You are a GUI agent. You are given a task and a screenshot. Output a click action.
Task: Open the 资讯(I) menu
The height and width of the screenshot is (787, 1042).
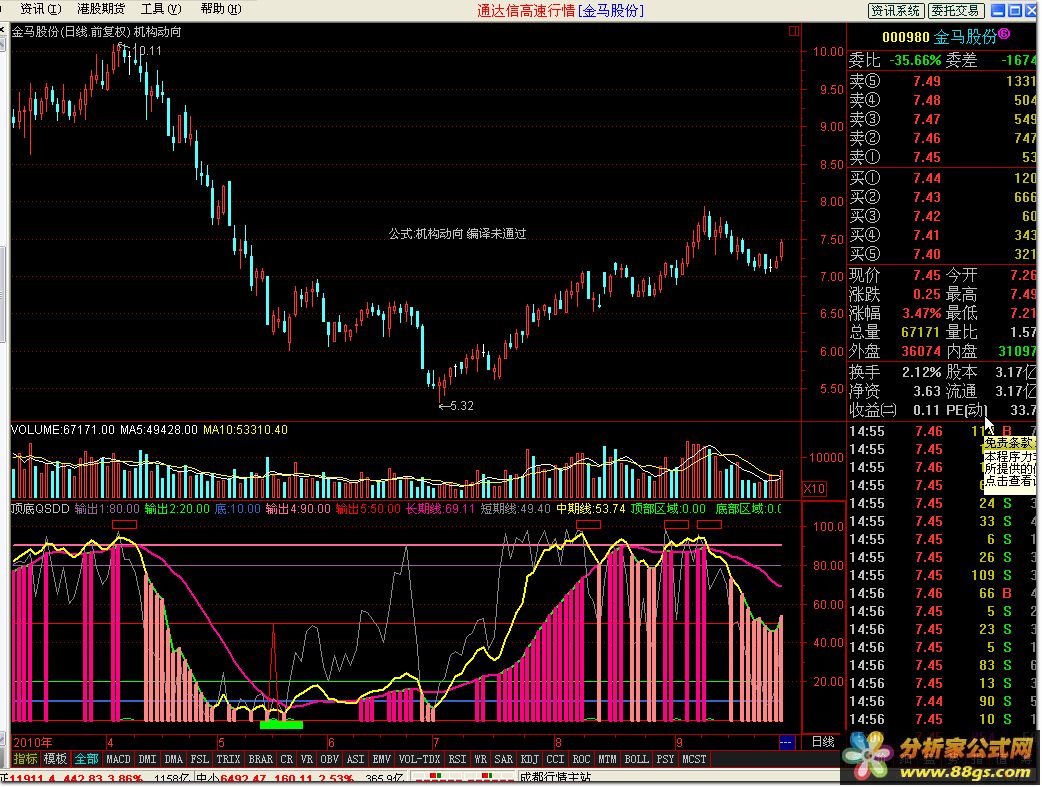tap(41, 9)
